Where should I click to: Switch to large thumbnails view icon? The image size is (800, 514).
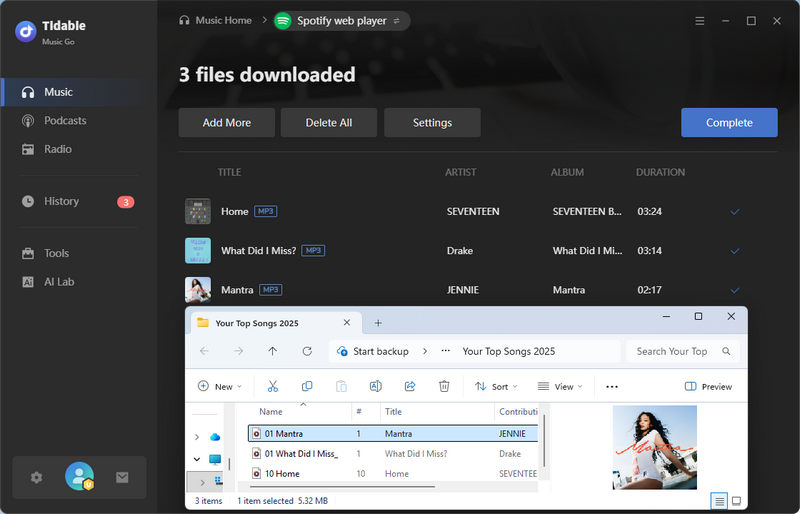tap(737, 500)
